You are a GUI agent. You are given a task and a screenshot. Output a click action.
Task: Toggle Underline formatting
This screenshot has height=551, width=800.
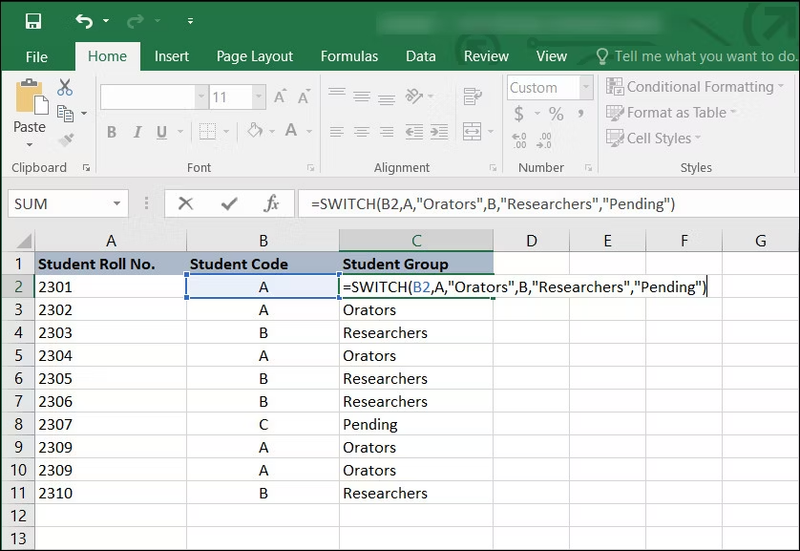pos(162,132)
